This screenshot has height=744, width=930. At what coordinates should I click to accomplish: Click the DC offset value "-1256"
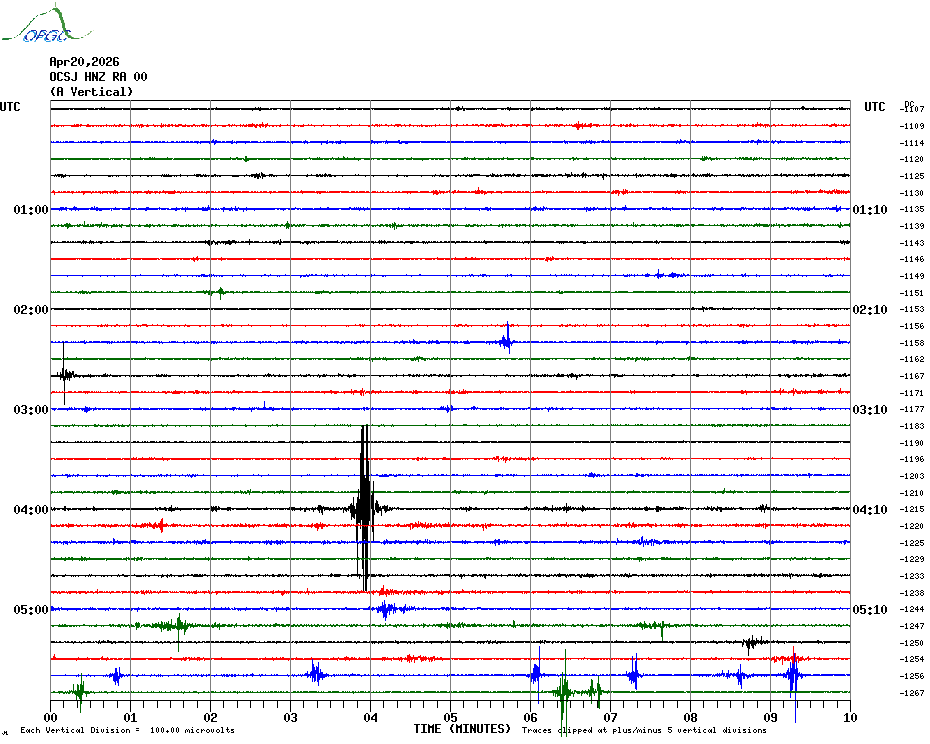pos(912,676)
